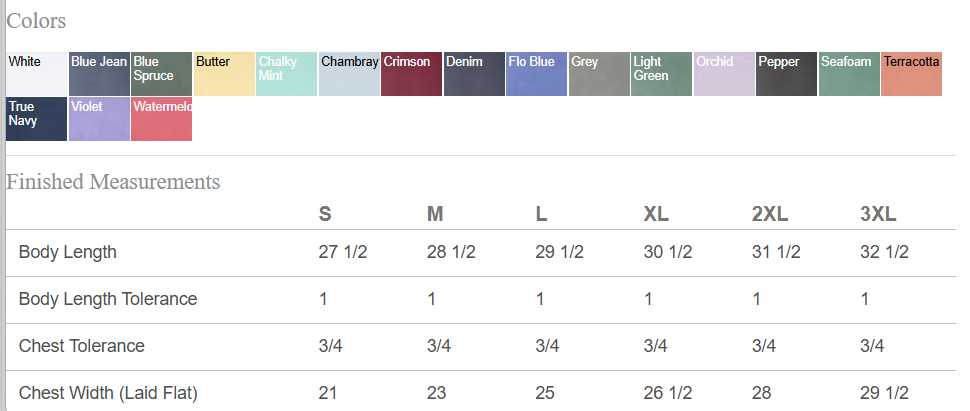The image size is (970, 411).
Task: Select the Crimson color swatch
Action: click(x=411, y=74)
